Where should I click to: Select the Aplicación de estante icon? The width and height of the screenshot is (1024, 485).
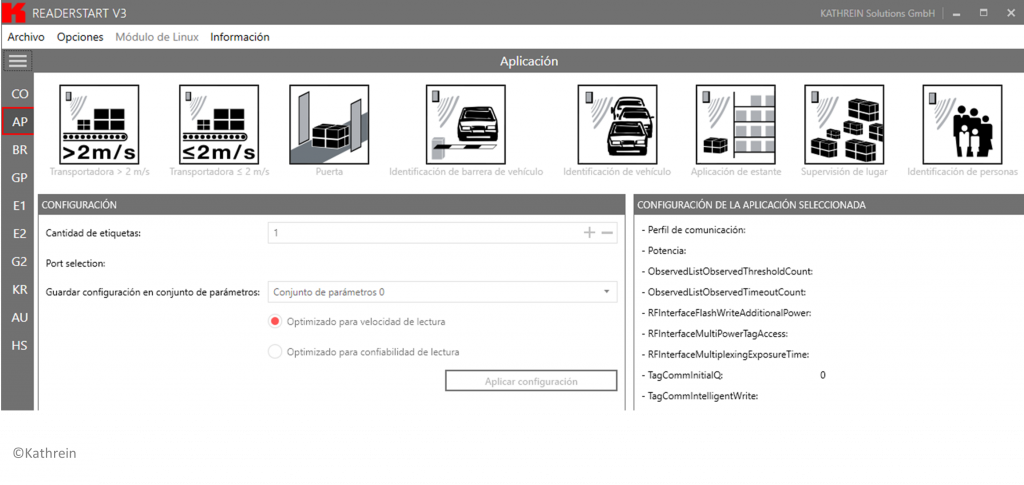735,124
